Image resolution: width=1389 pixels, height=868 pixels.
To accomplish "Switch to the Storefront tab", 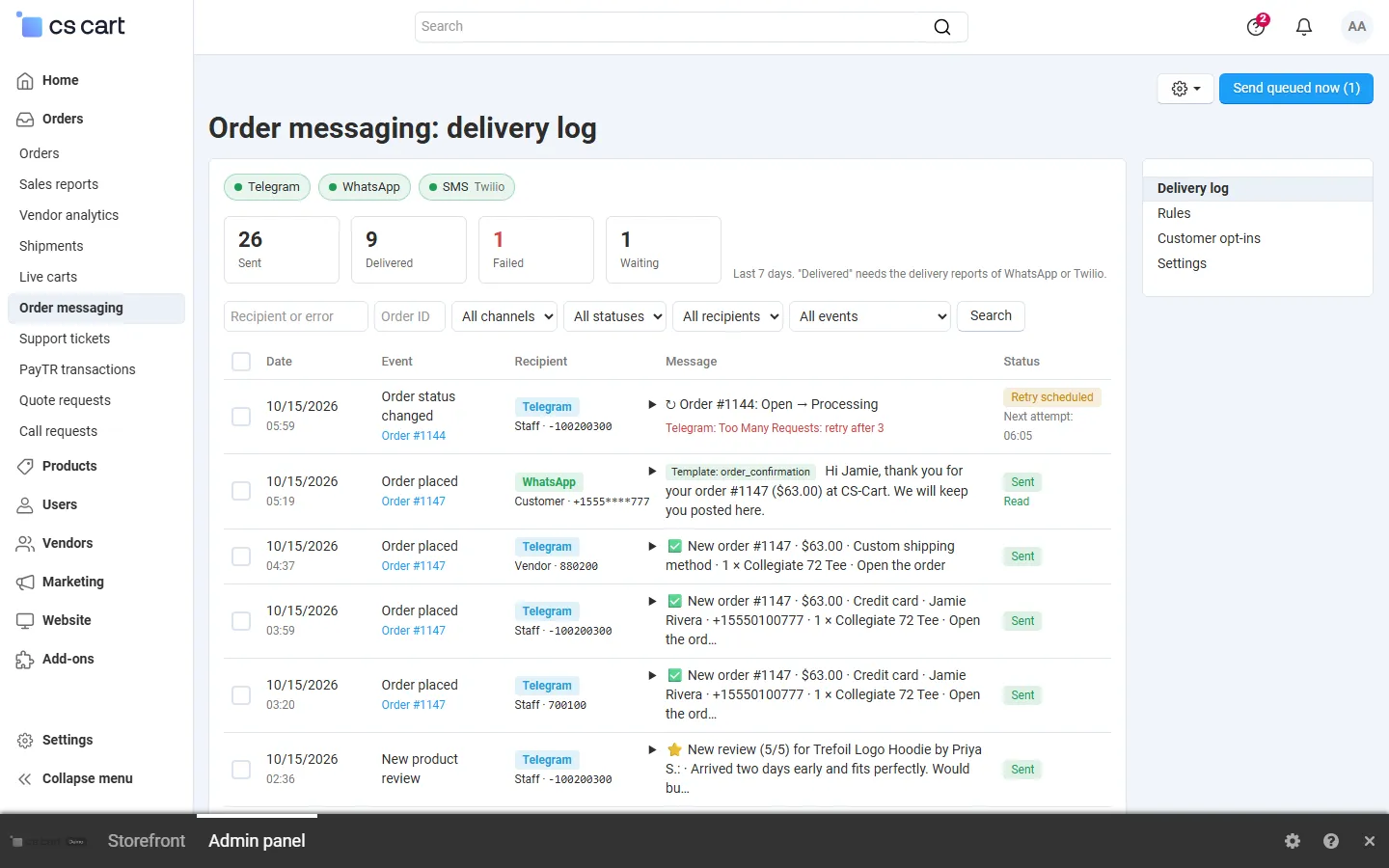I will [x=147, y=841].
